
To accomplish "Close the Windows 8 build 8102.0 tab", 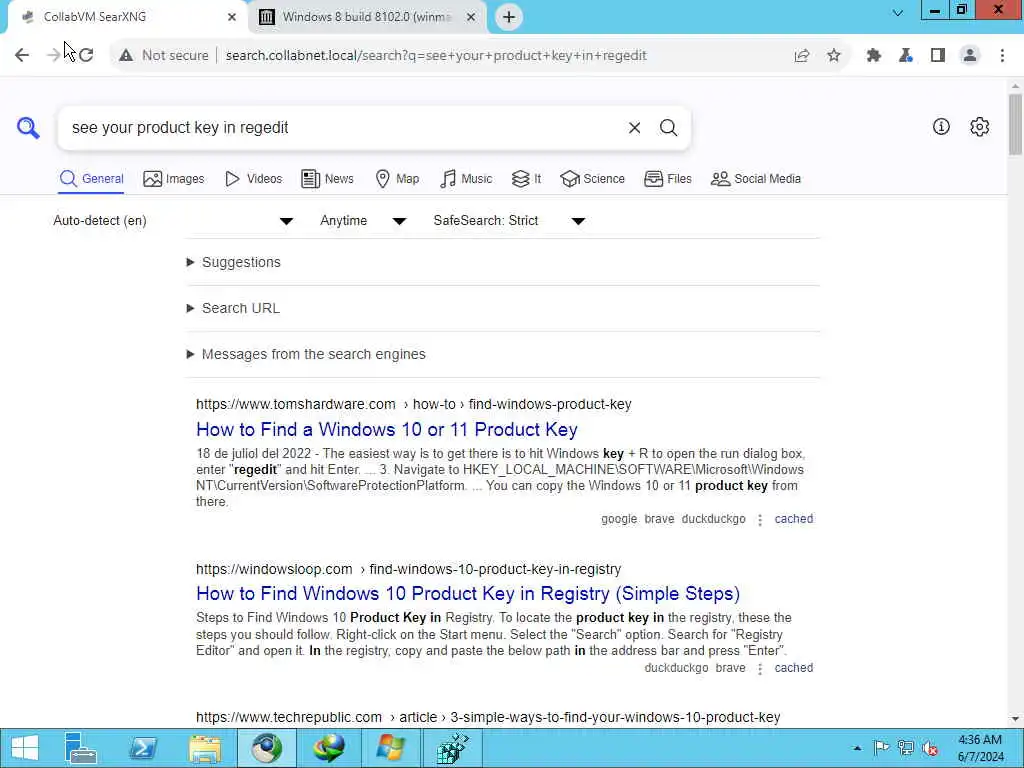I will pos(471,17).
